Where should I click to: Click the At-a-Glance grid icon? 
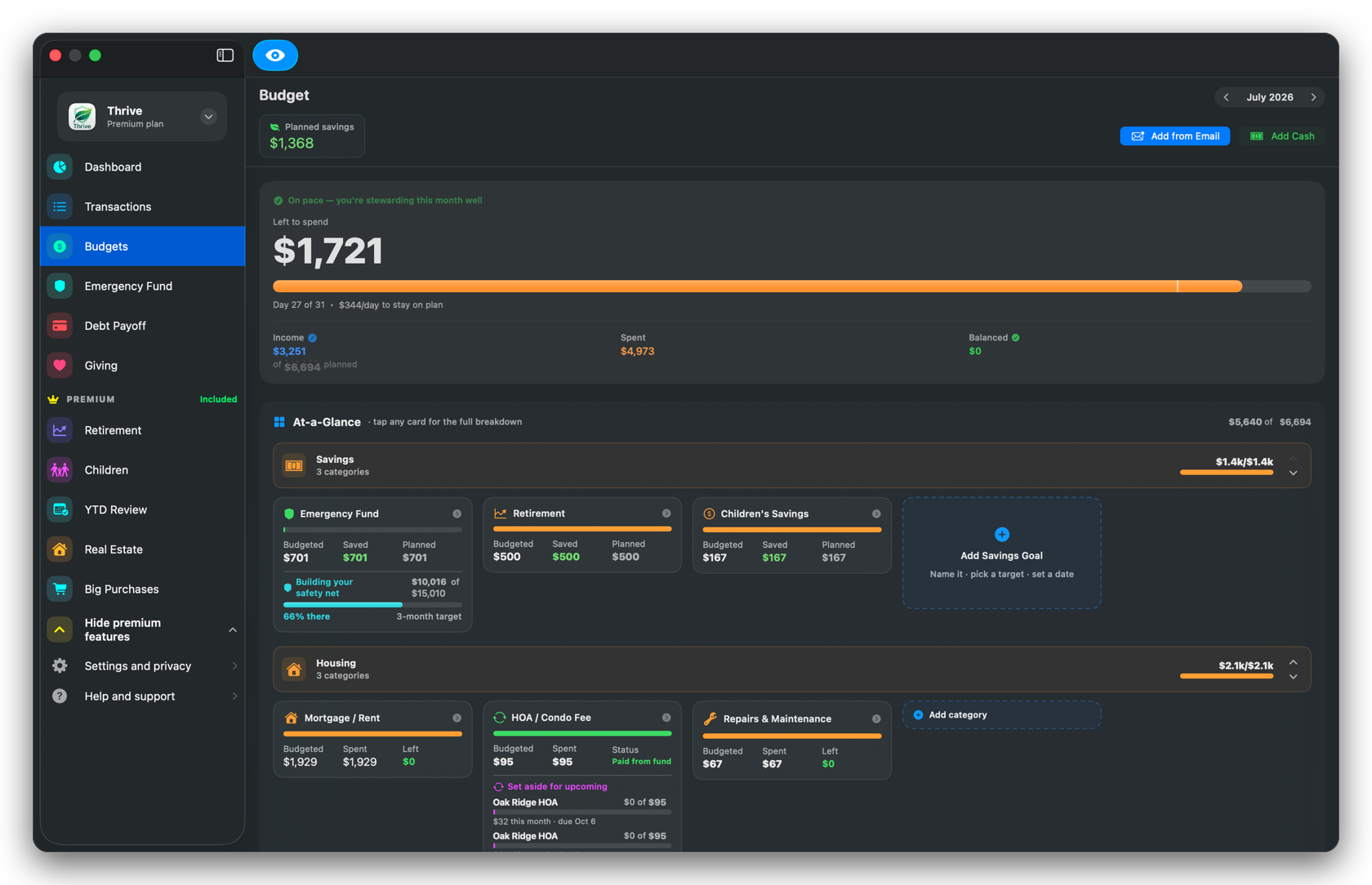tap(279, 422)
